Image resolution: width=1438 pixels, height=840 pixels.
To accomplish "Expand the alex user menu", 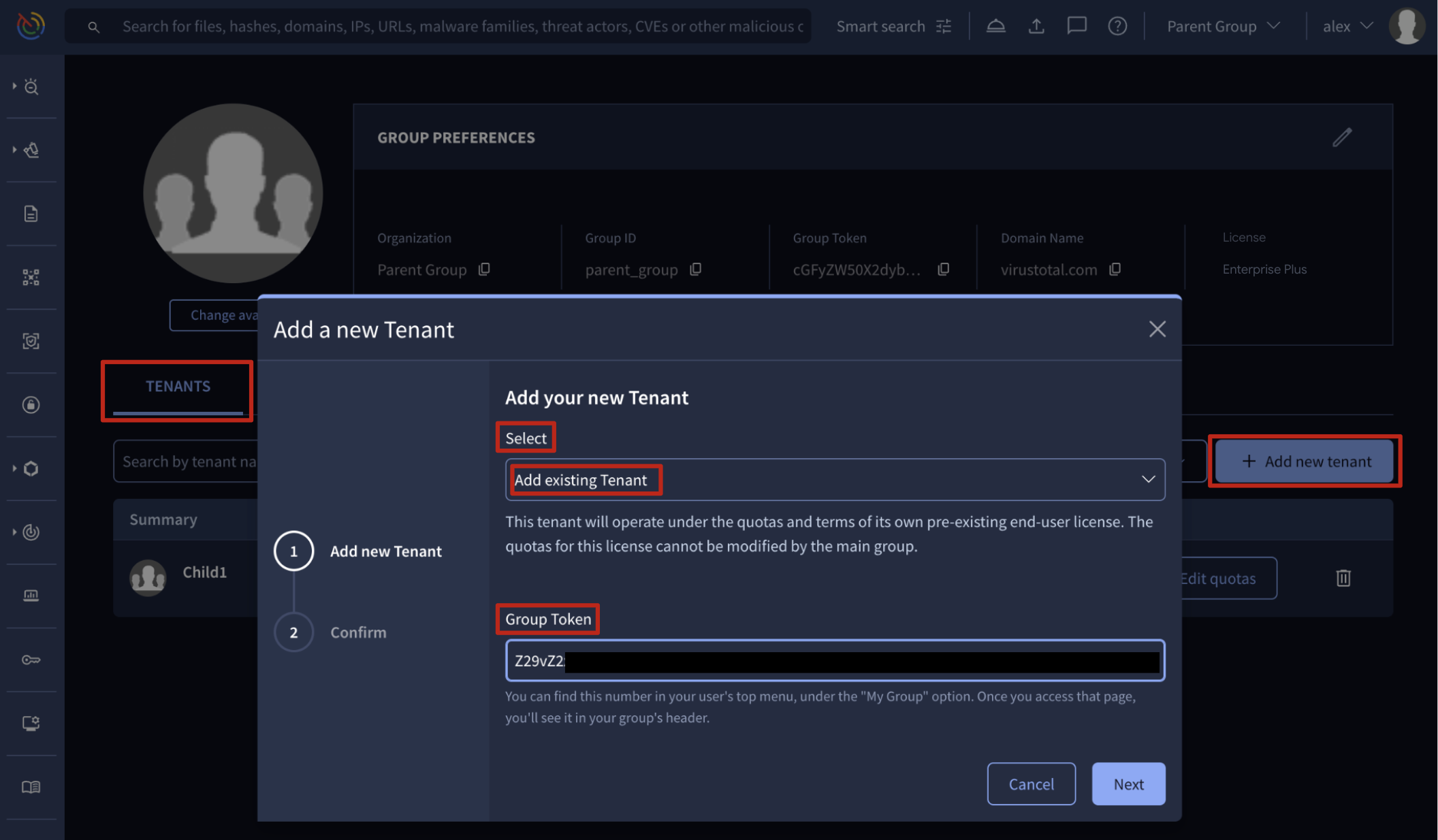I will 1347,26.
